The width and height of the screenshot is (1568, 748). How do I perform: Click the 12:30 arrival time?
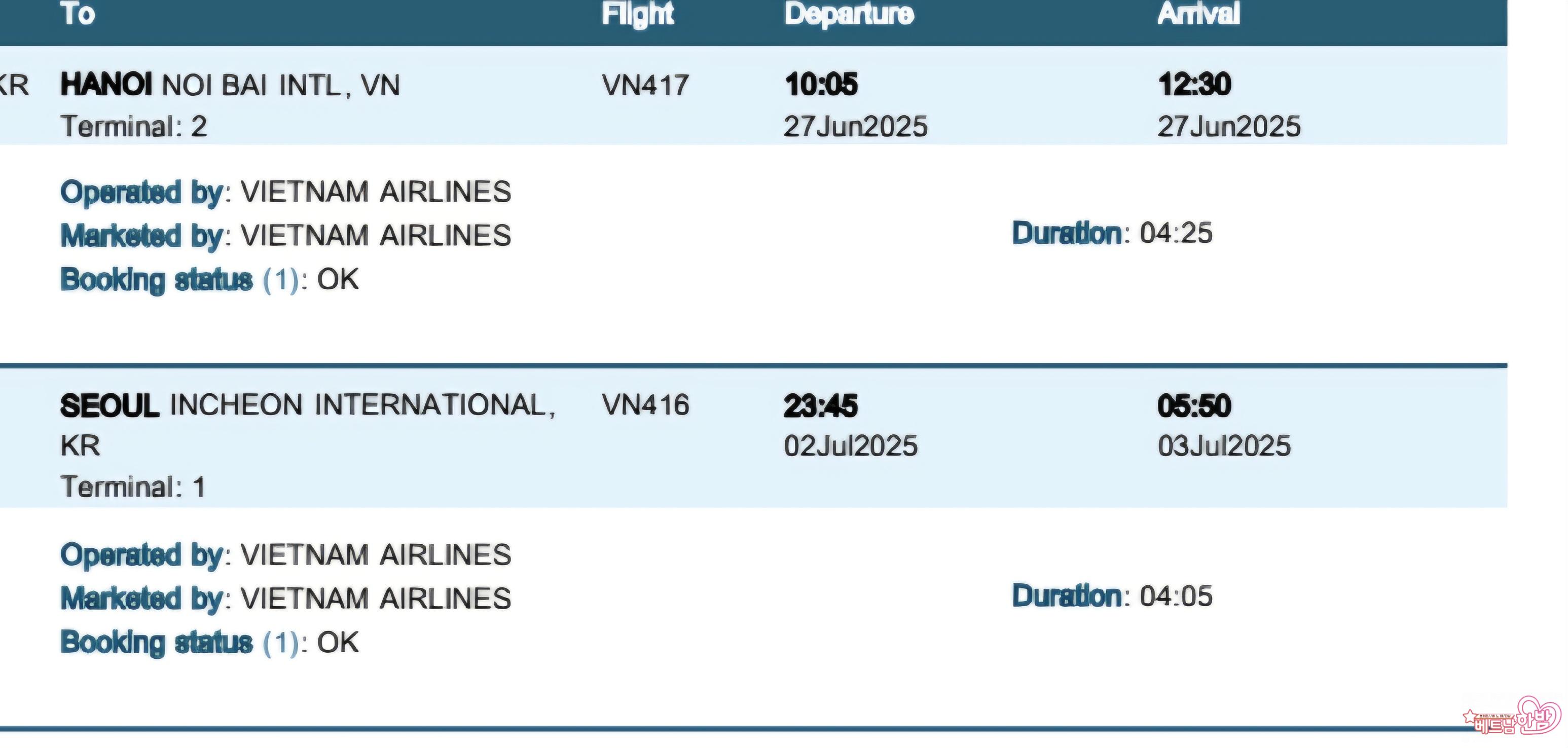[1194, 85]
